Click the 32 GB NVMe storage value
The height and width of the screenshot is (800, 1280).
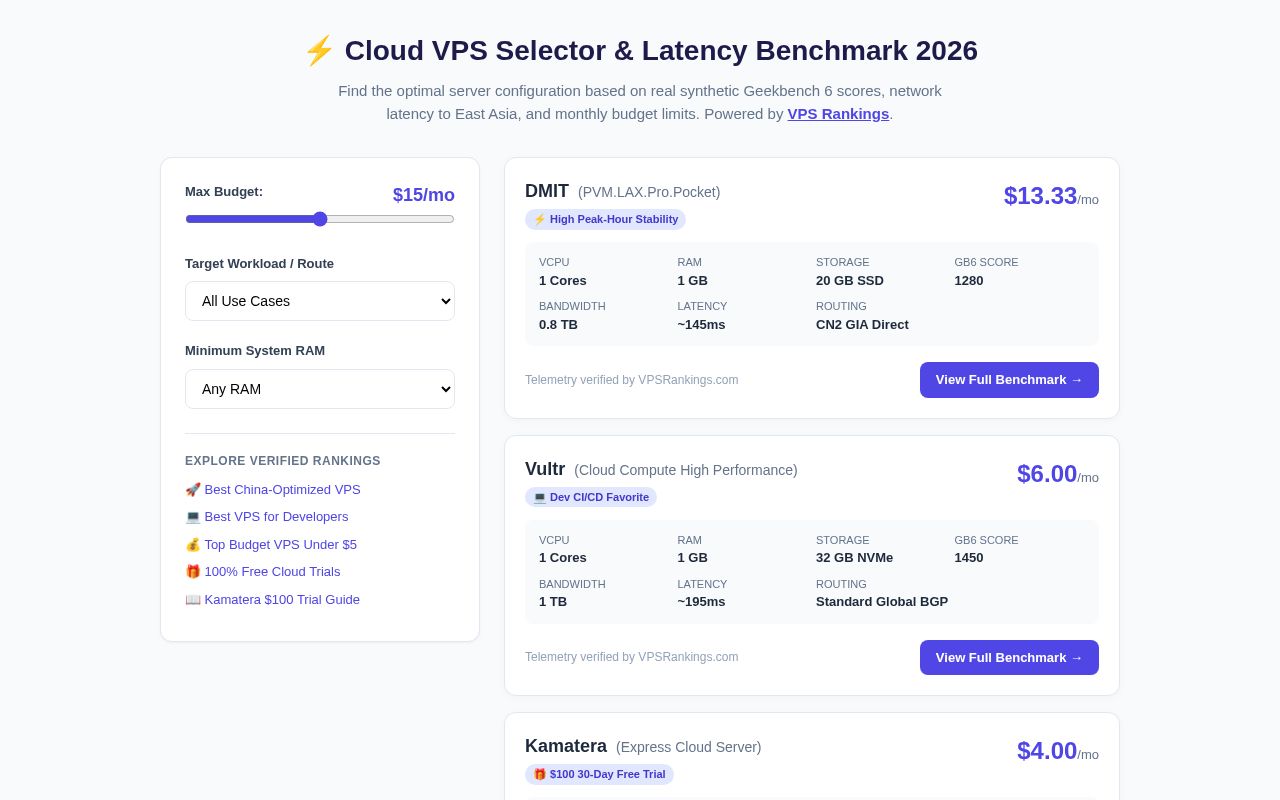[855, 558]
